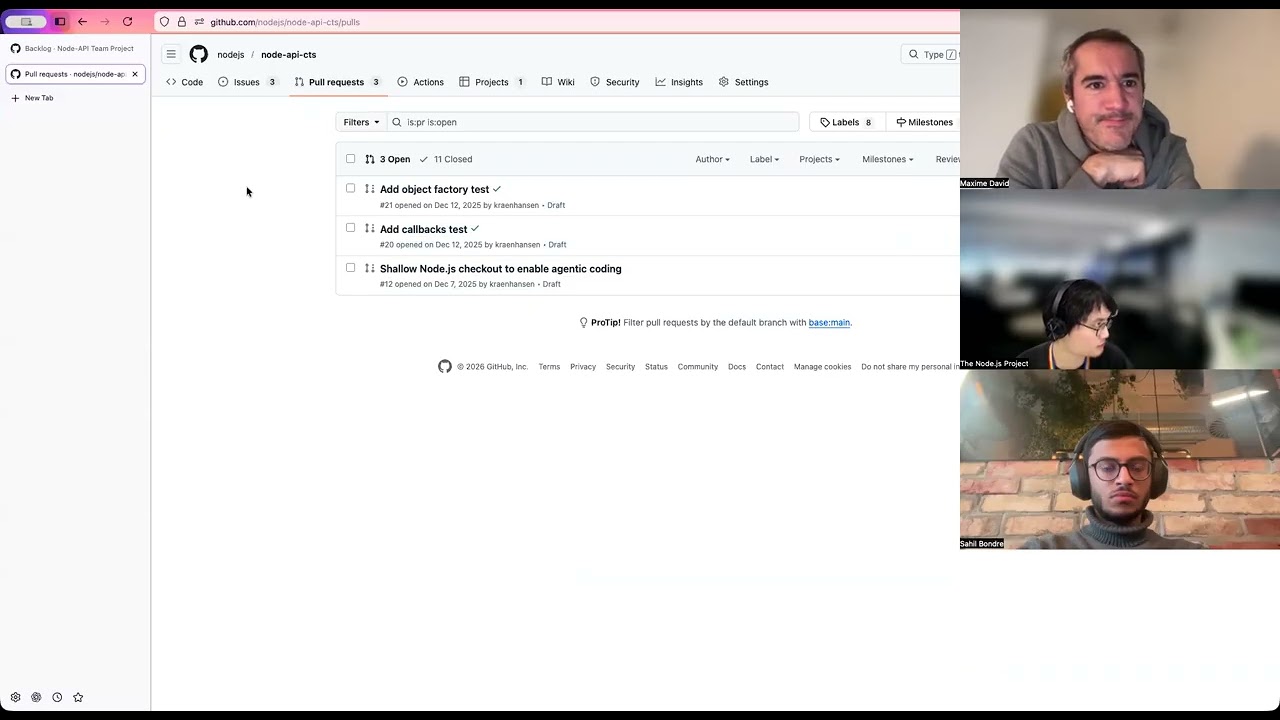Expand the Author filter dropdown

[712, 159]
